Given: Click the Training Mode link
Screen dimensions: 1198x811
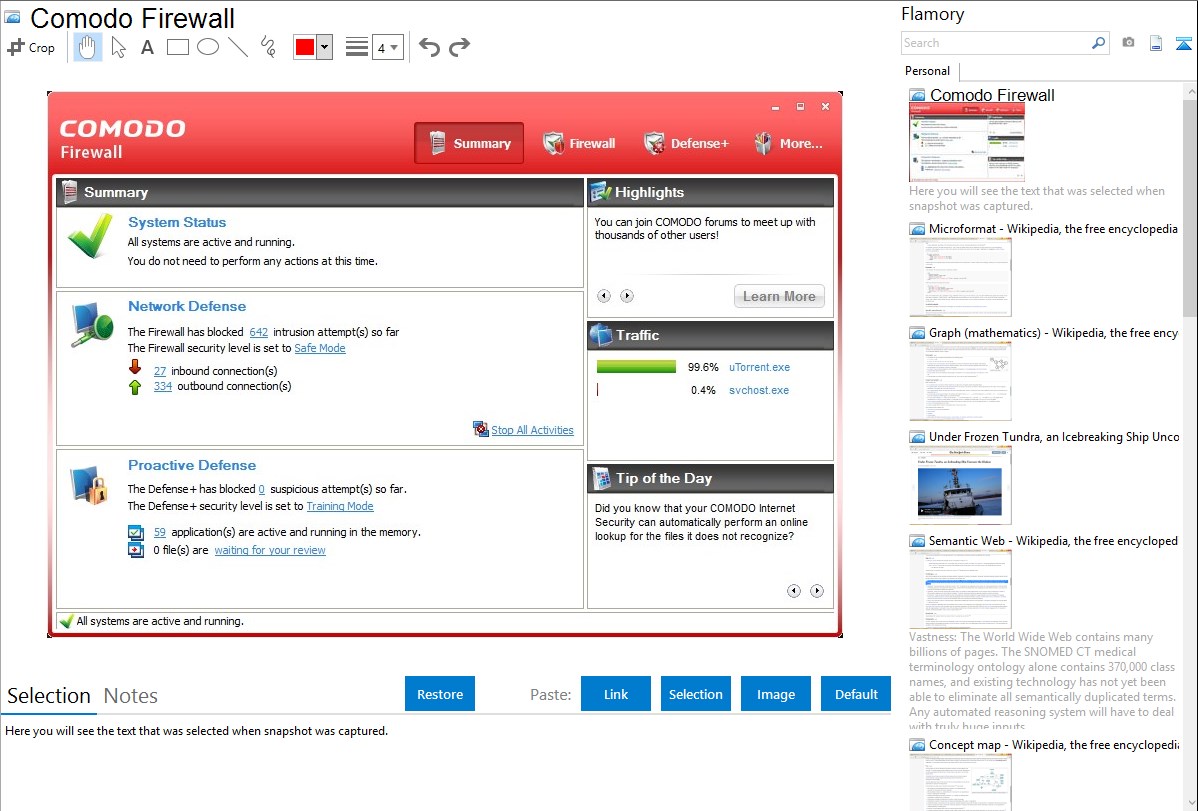Looking at the screenshot, I should 340,506.
